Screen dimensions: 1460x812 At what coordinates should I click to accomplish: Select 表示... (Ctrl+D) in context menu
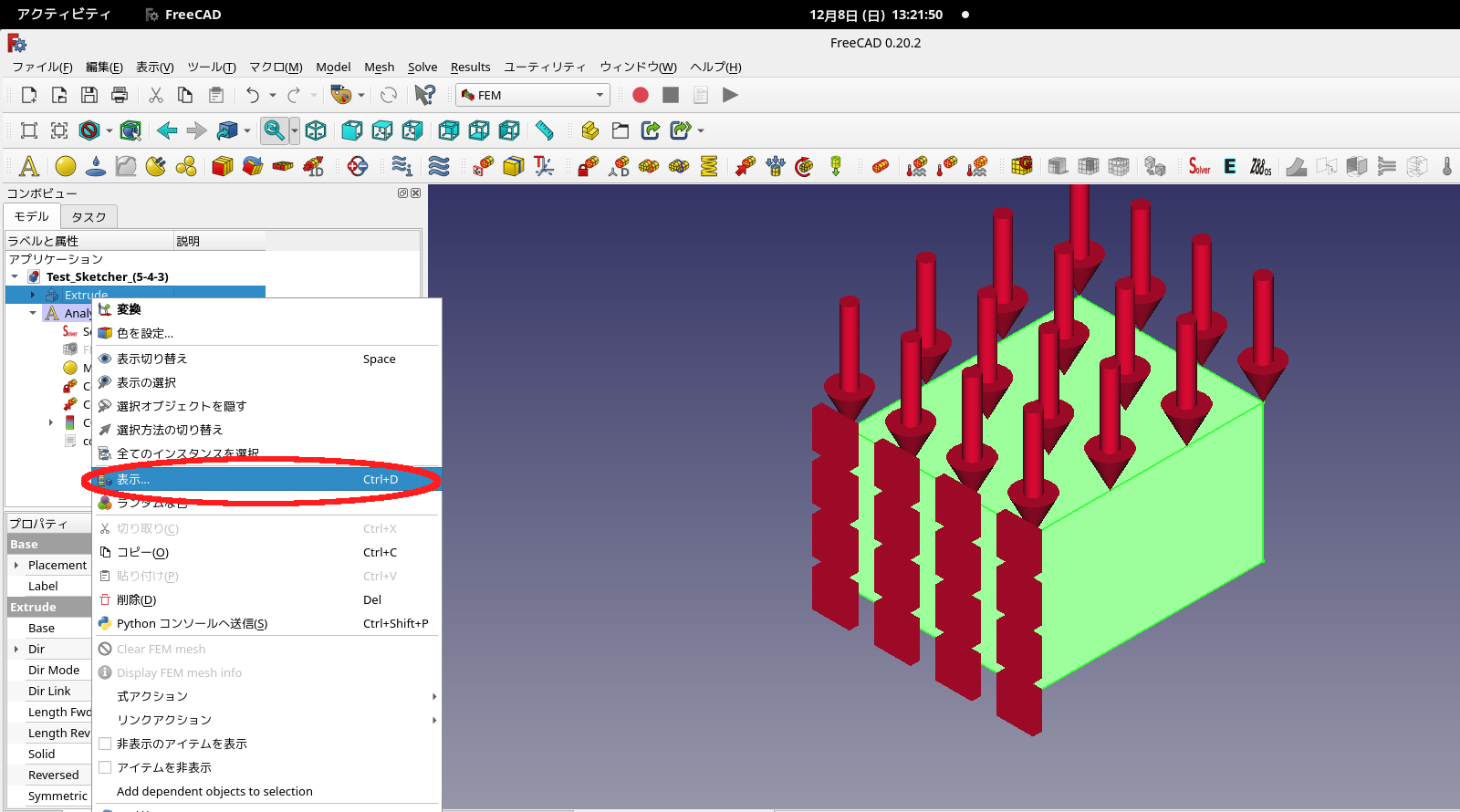click(266, 479)
